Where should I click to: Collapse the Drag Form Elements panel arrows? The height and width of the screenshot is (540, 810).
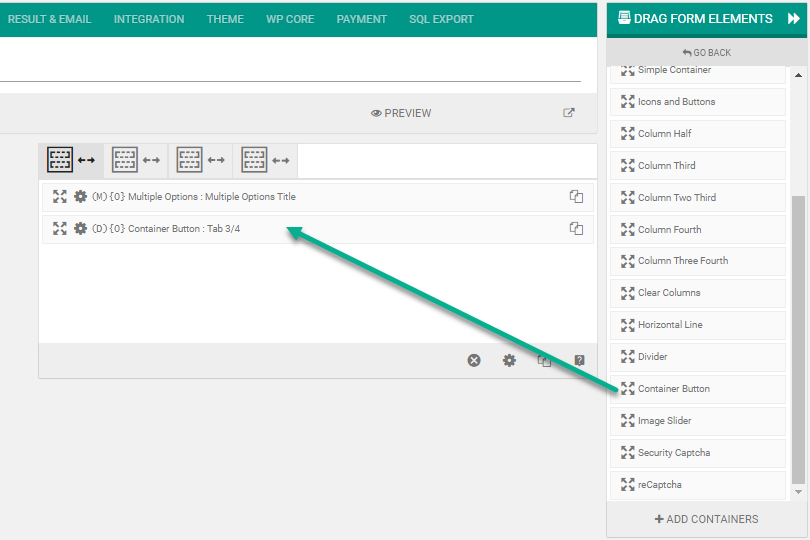click(794, 18)
